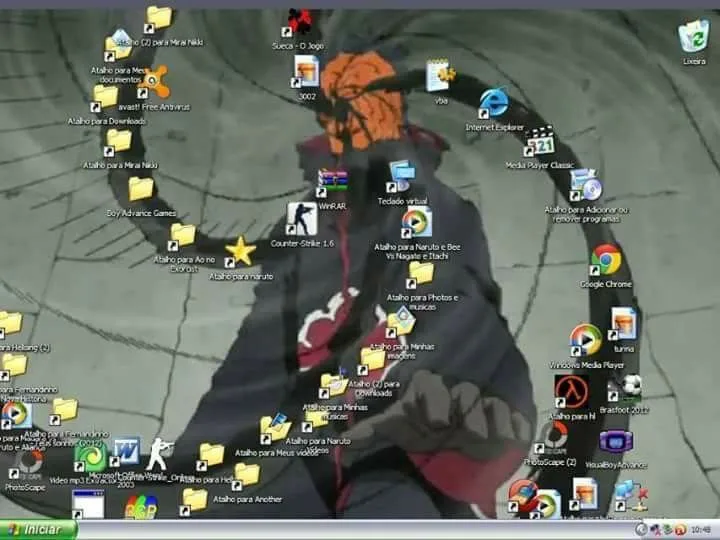The image size is (720, 540).
Task: Open the Iniciar start menu
Action: pyautogui.click(x=38, y=530)
